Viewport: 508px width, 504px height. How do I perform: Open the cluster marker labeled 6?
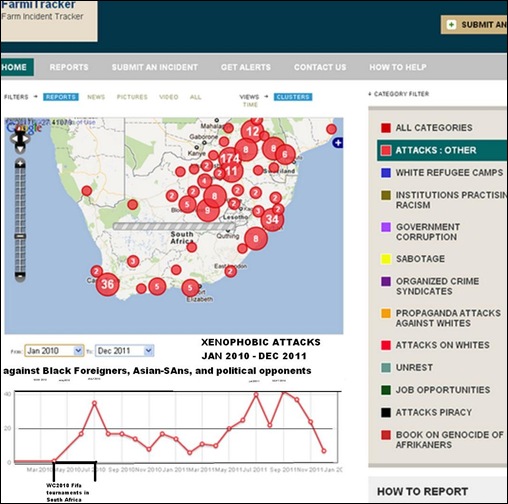coord(285,154)
